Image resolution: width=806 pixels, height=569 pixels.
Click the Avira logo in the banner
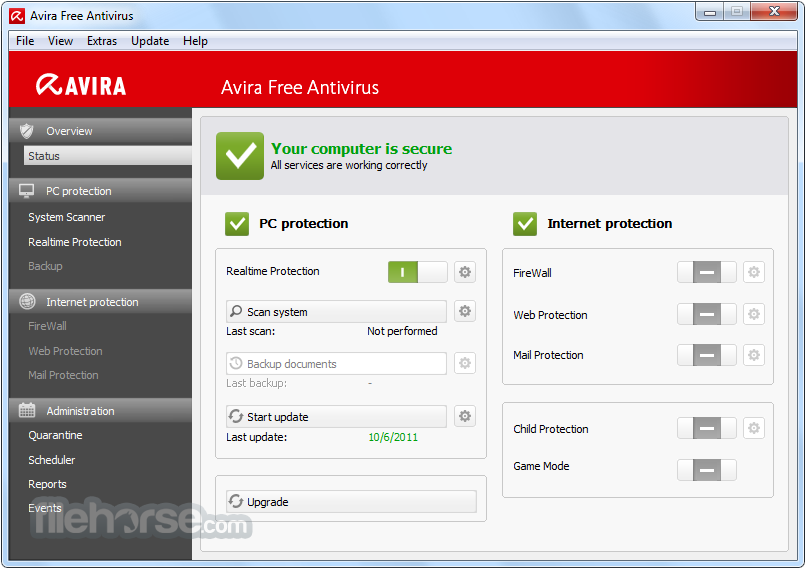(81, 85)
